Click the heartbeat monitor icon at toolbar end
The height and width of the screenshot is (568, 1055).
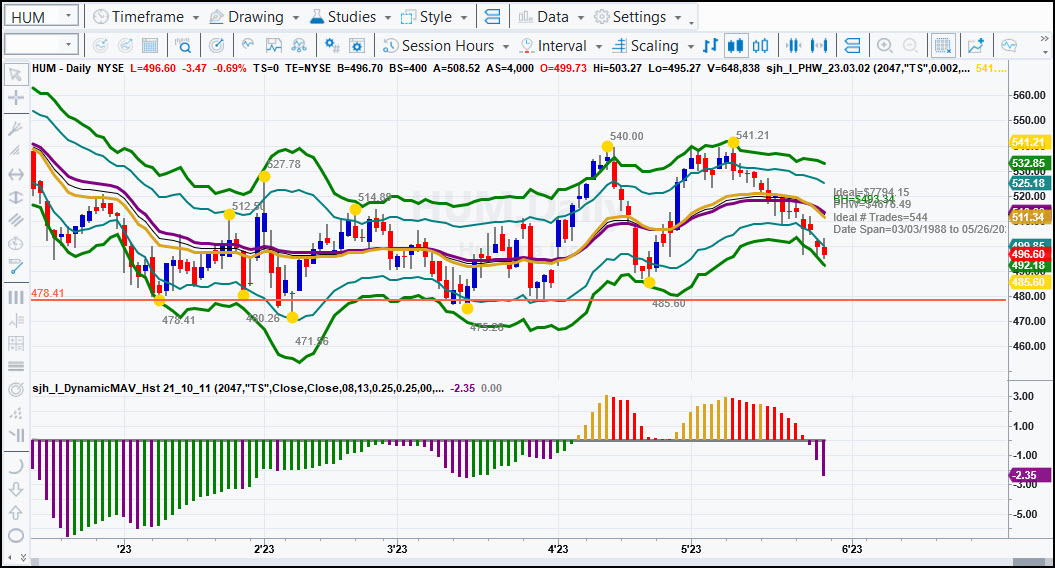[1009, 46]
